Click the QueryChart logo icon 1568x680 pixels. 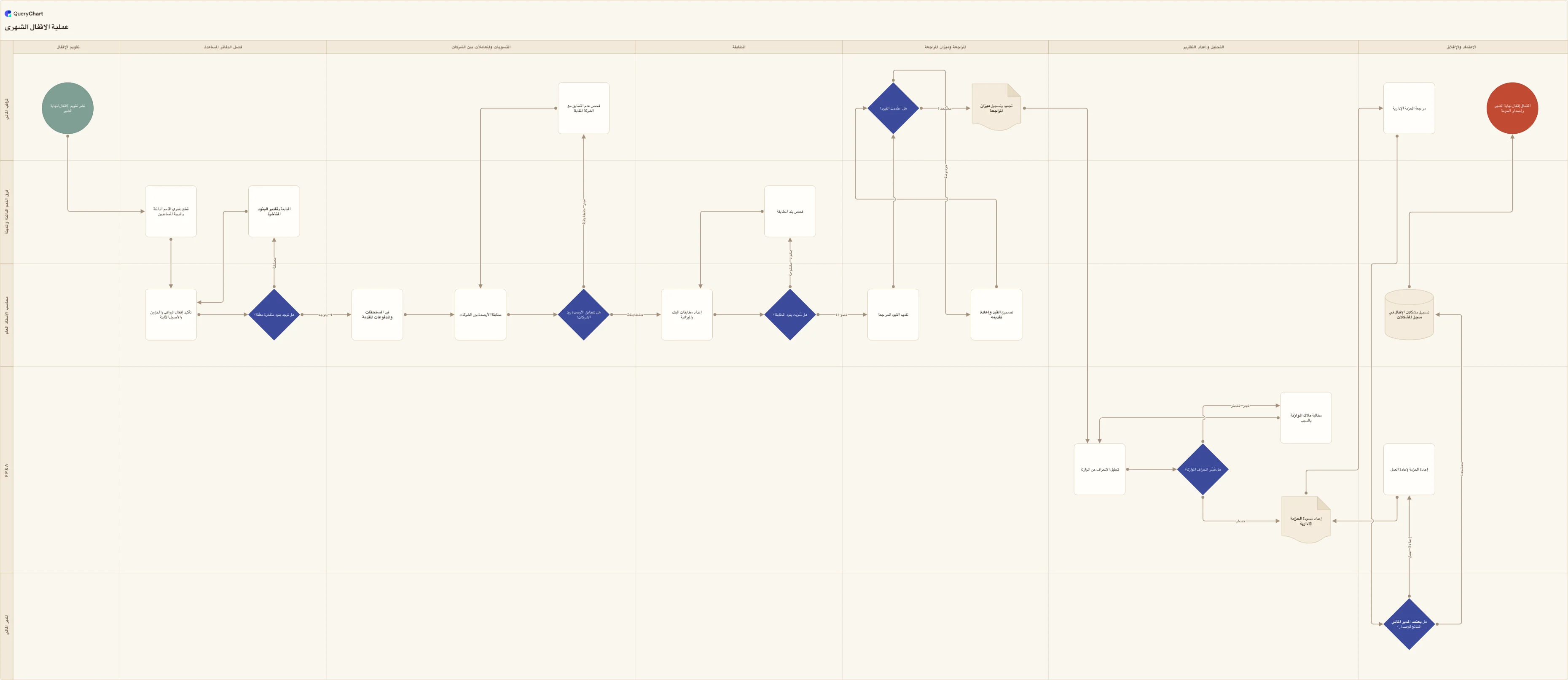(8, 13)
